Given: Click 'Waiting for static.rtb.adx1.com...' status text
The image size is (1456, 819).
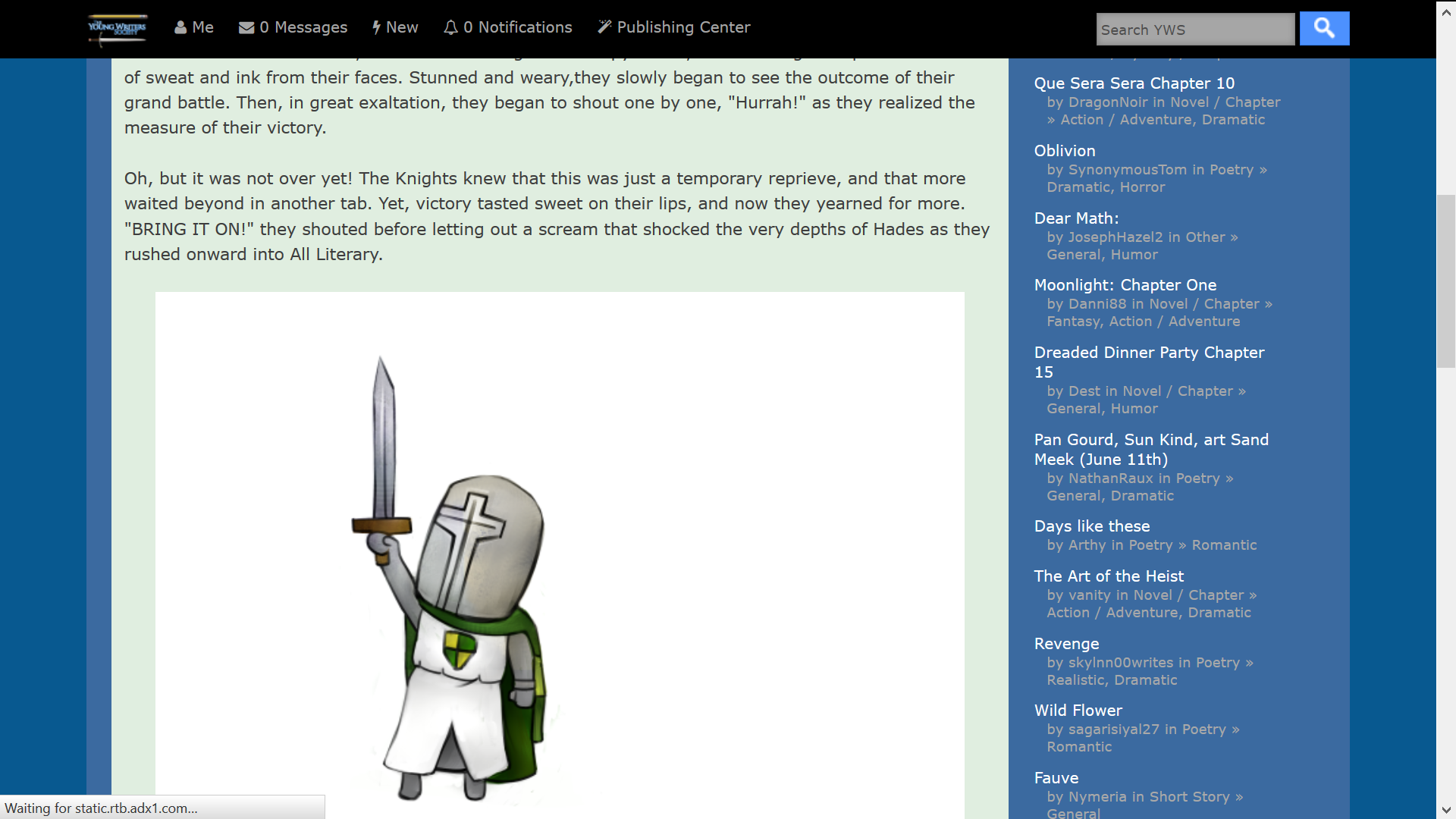Looking at the screenshot, I should click(102, 808).
